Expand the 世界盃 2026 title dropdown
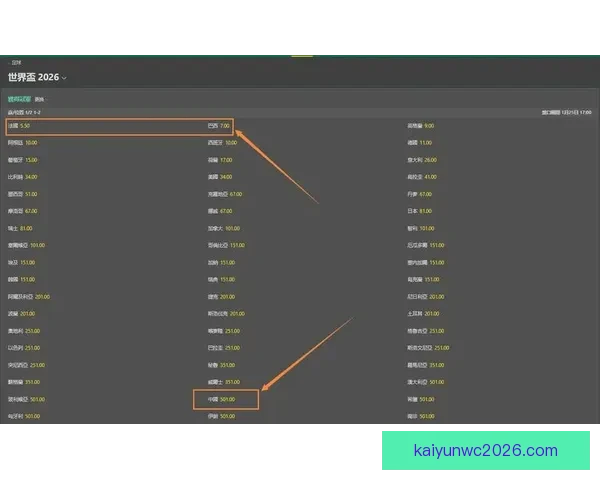600x480 pixels. 64,77
